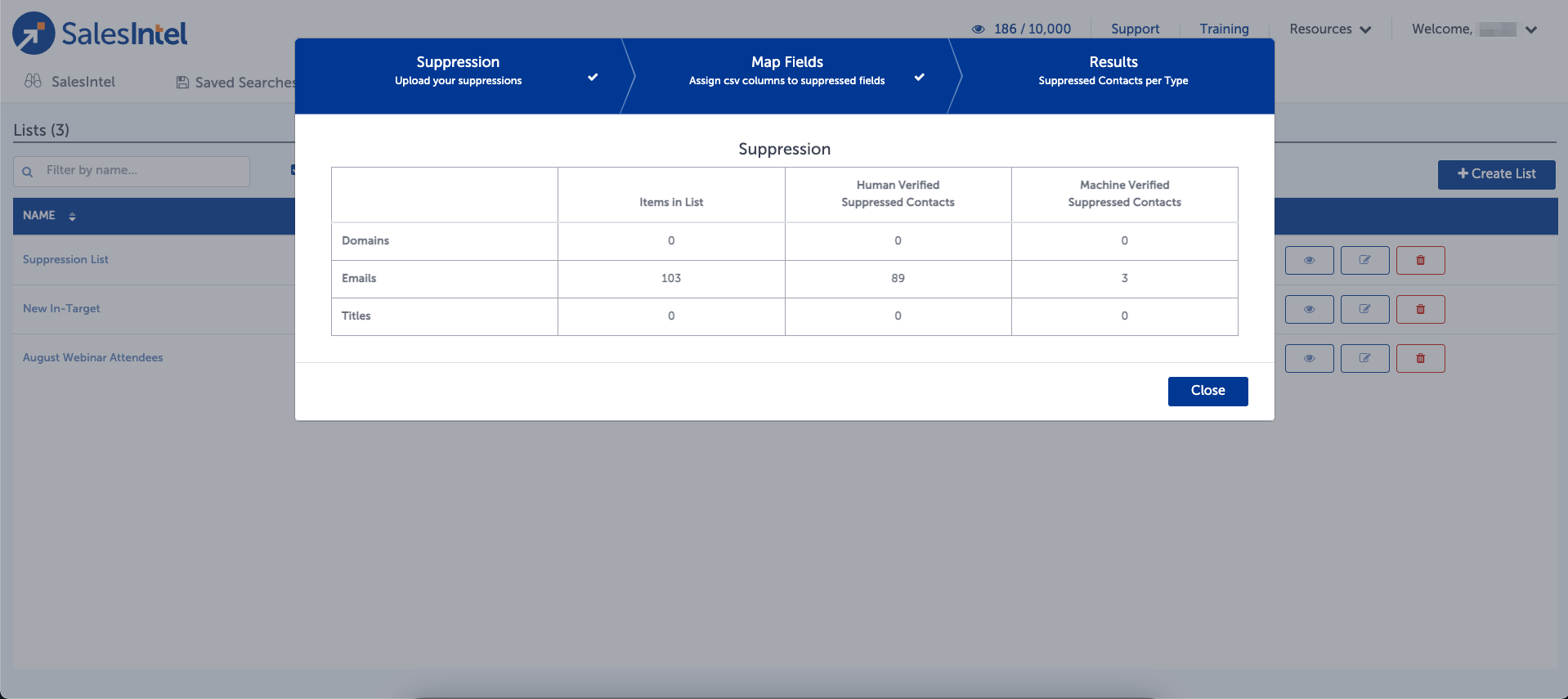Image resolution: width=1568 pixels, height=699 pixels.
Task: Click Human Verified Emails value 89
Action: [x=898, y=279]
